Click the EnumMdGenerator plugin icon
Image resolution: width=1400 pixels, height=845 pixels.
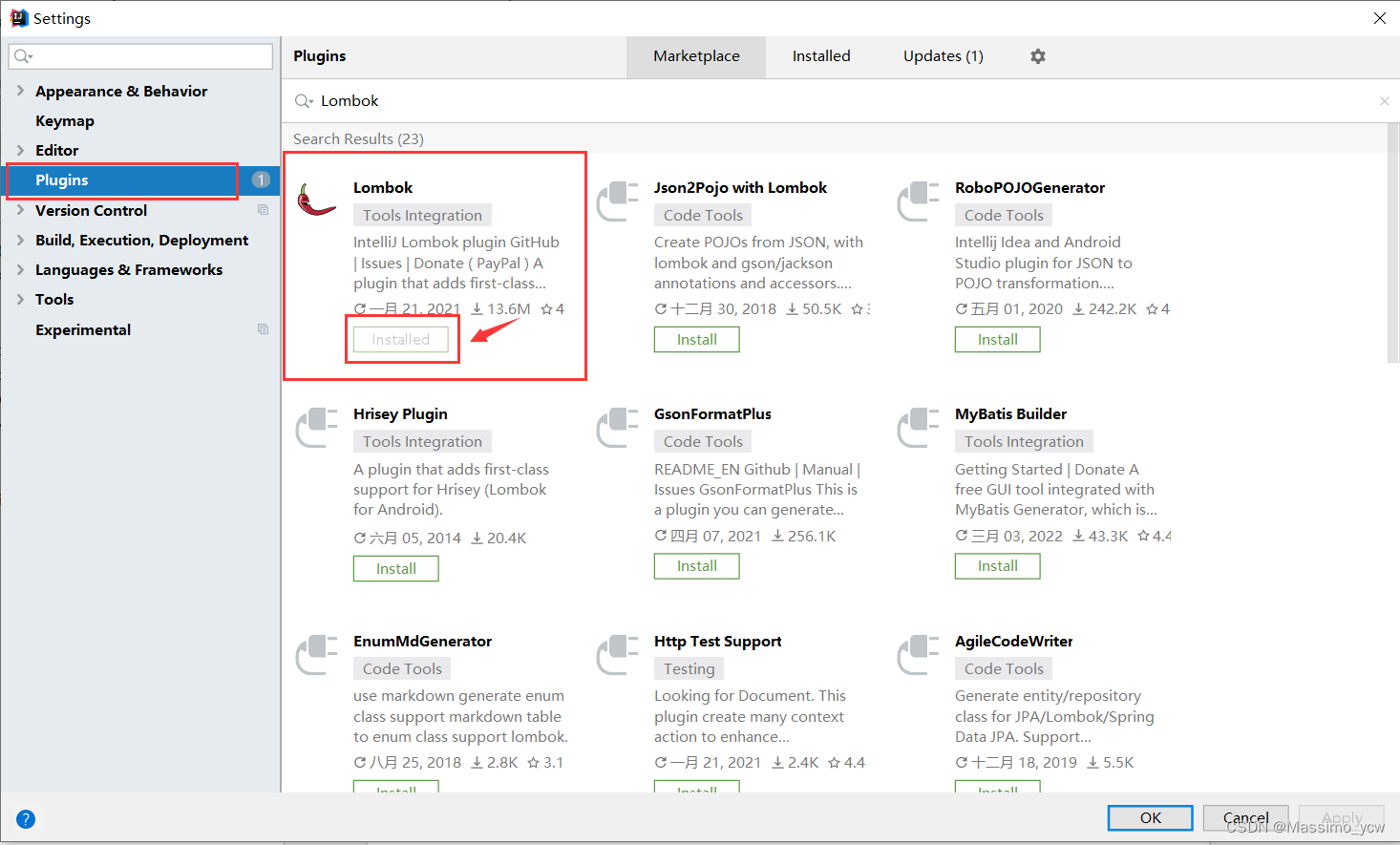(x=316, y=654)
